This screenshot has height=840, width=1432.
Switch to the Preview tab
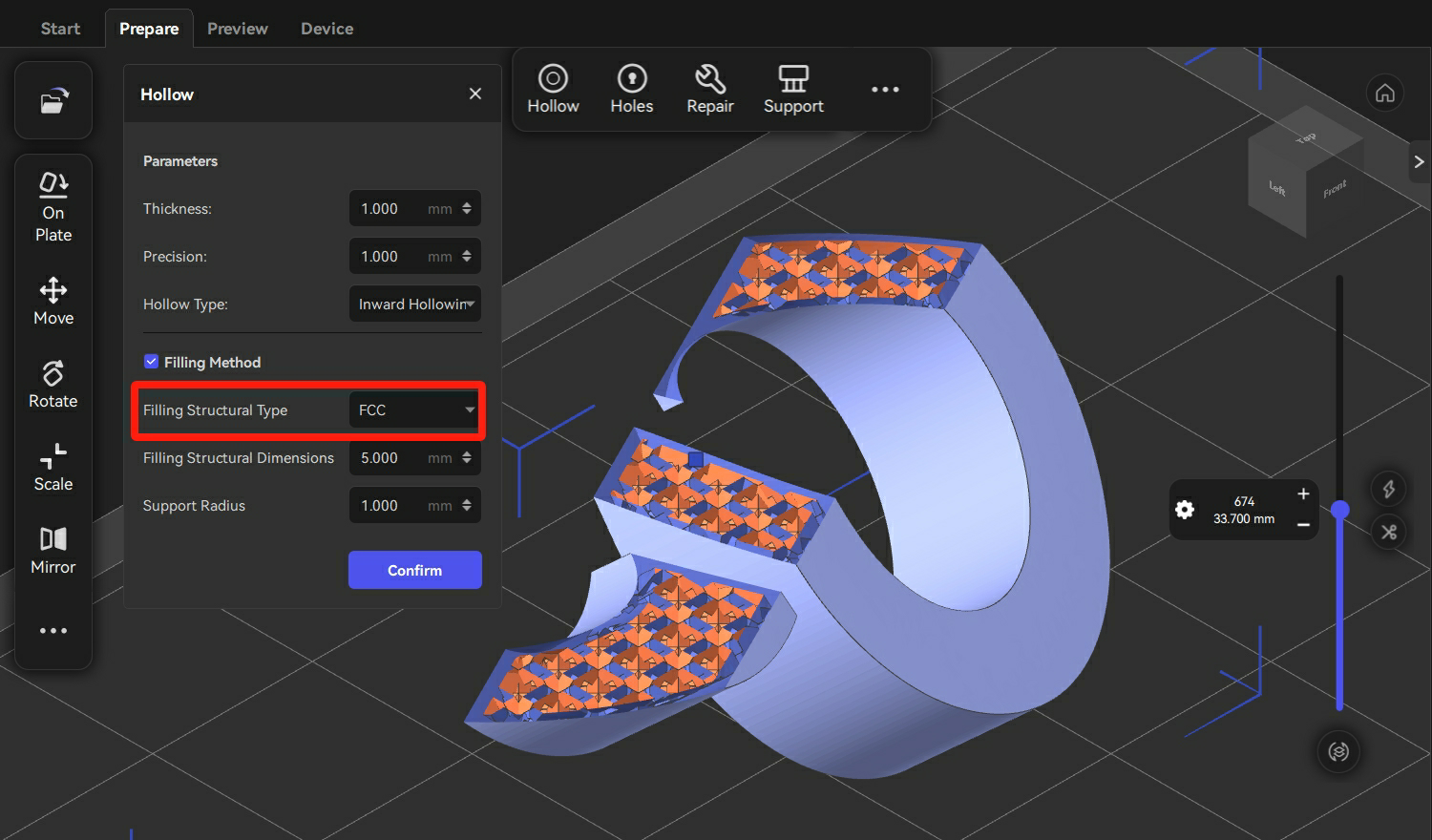[238, 29]
